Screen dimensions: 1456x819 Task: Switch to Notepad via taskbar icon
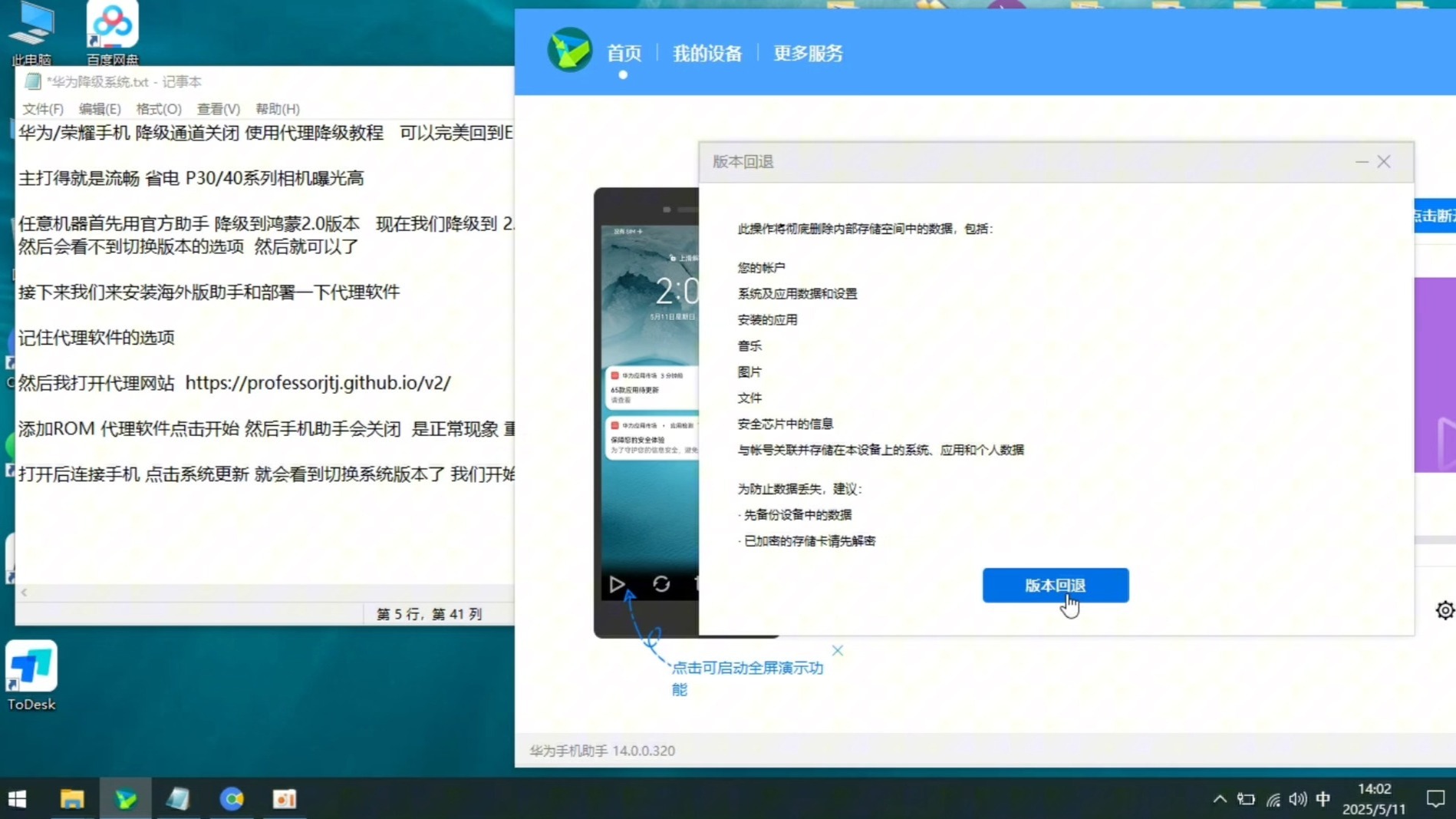point(178,799)
